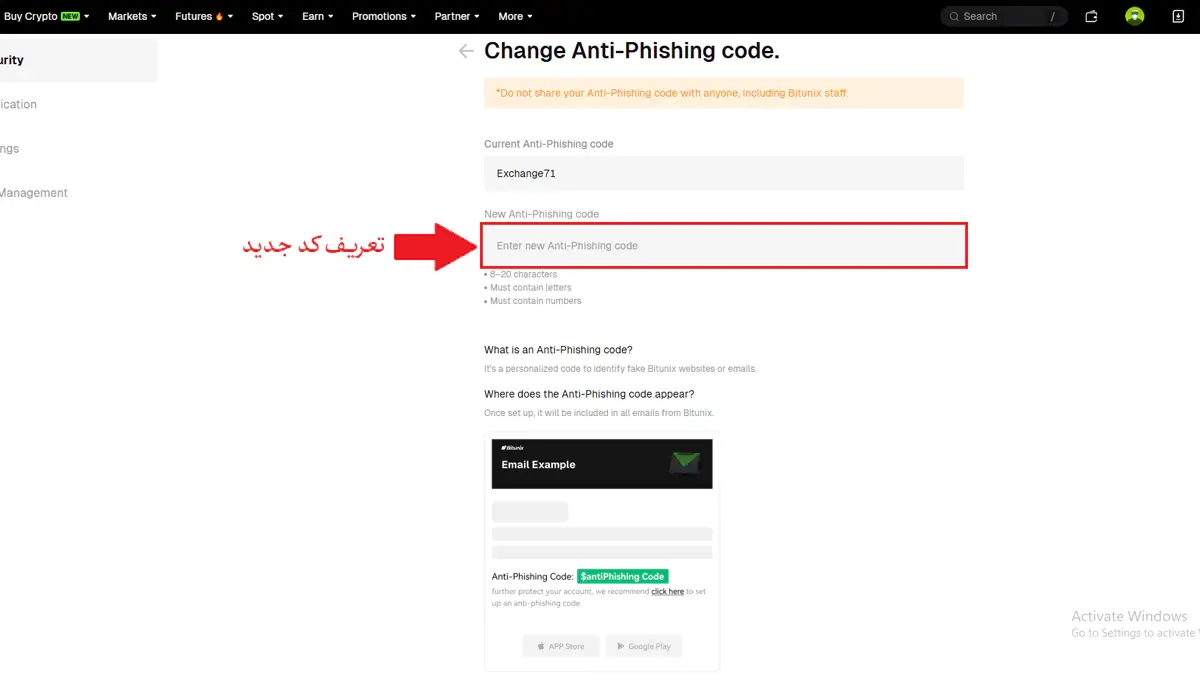Click the app download icon
Screen dimensions: 1200x675
(x=1177, y=16)
